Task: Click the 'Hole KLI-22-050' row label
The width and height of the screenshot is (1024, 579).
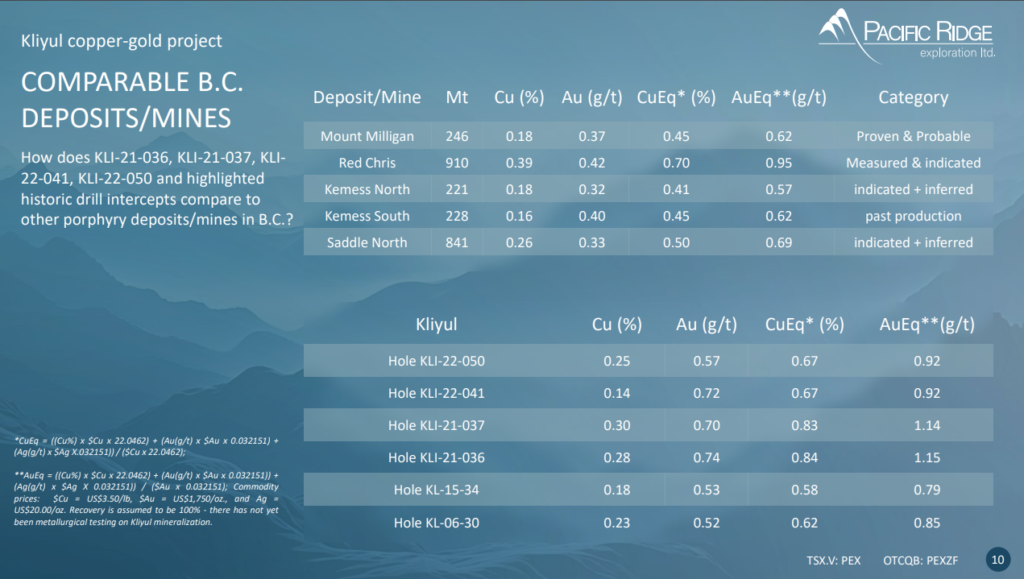Action: click(x=436, y=361)
